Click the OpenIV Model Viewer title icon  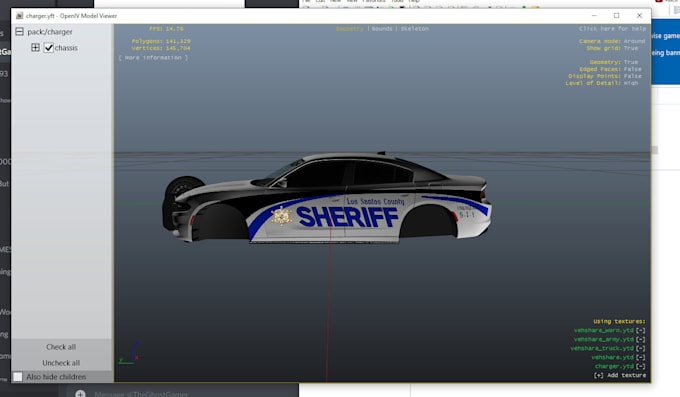tap(19, 16)
